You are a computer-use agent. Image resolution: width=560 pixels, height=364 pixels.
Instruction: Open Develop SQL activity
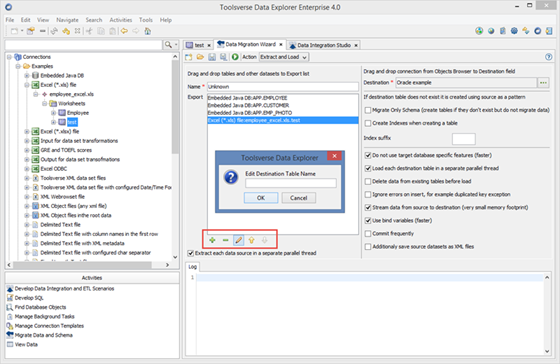(29, 298)
